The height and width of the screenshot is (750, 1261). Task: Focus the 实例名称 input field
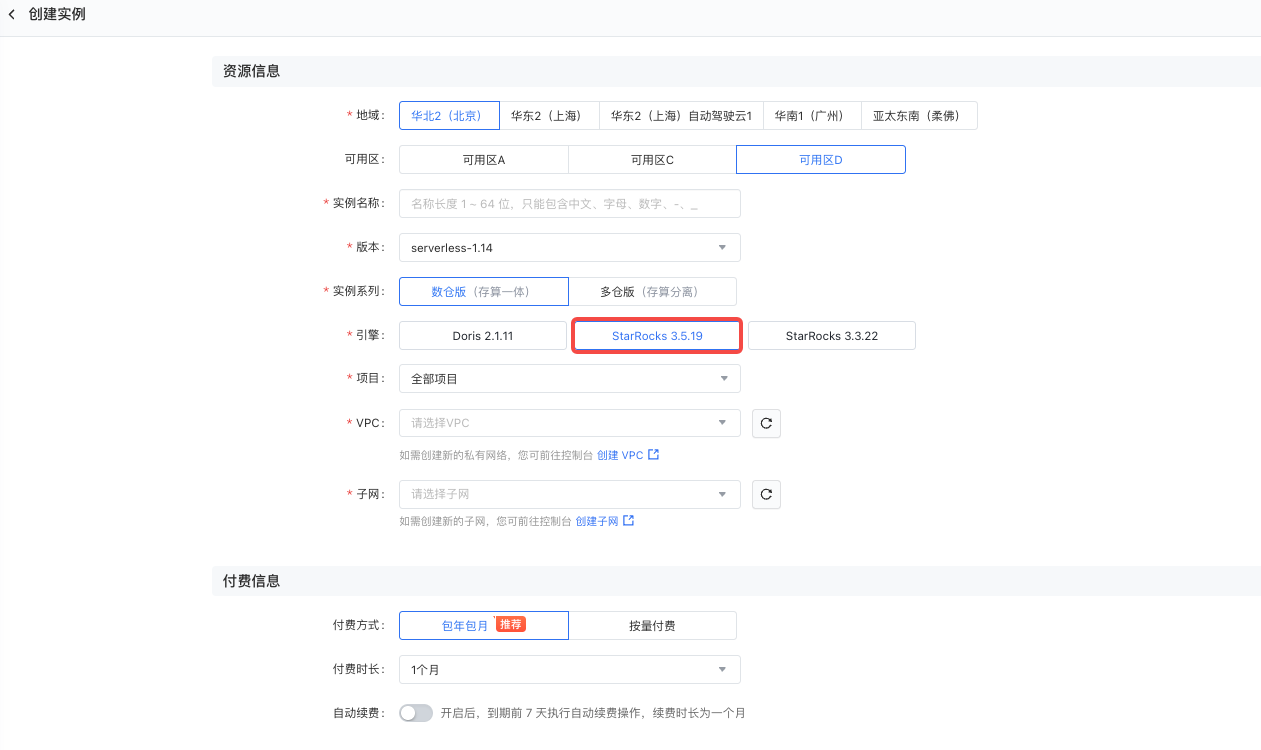[x=569, y=203]
